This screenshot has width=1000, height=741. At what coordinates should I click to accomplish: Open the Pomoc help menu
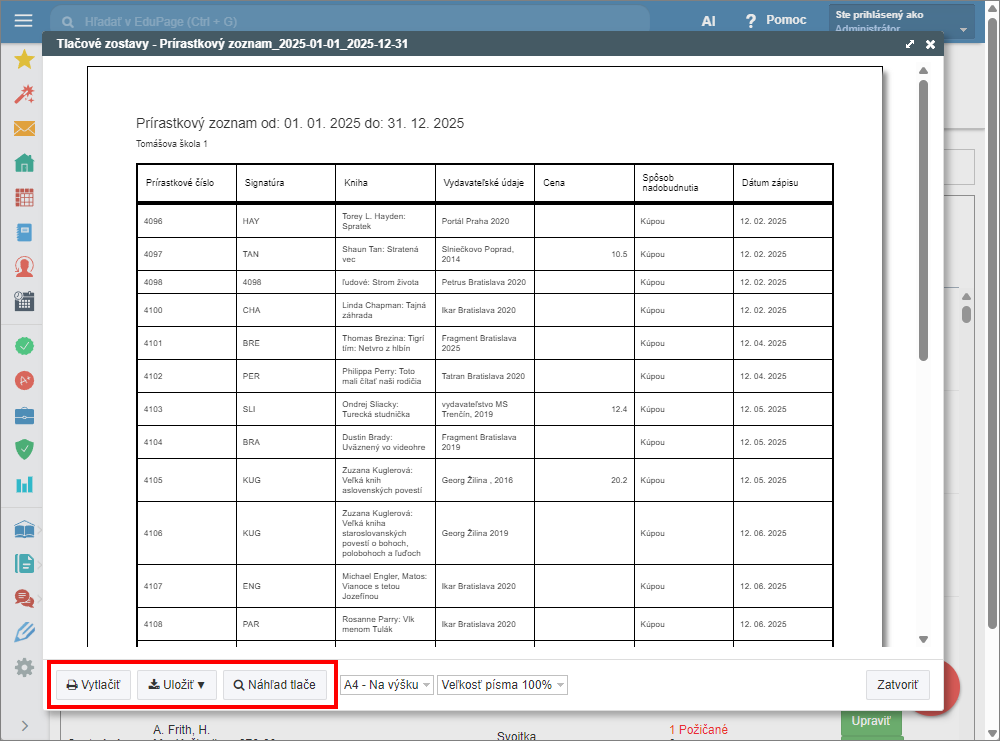click(776, 20)
